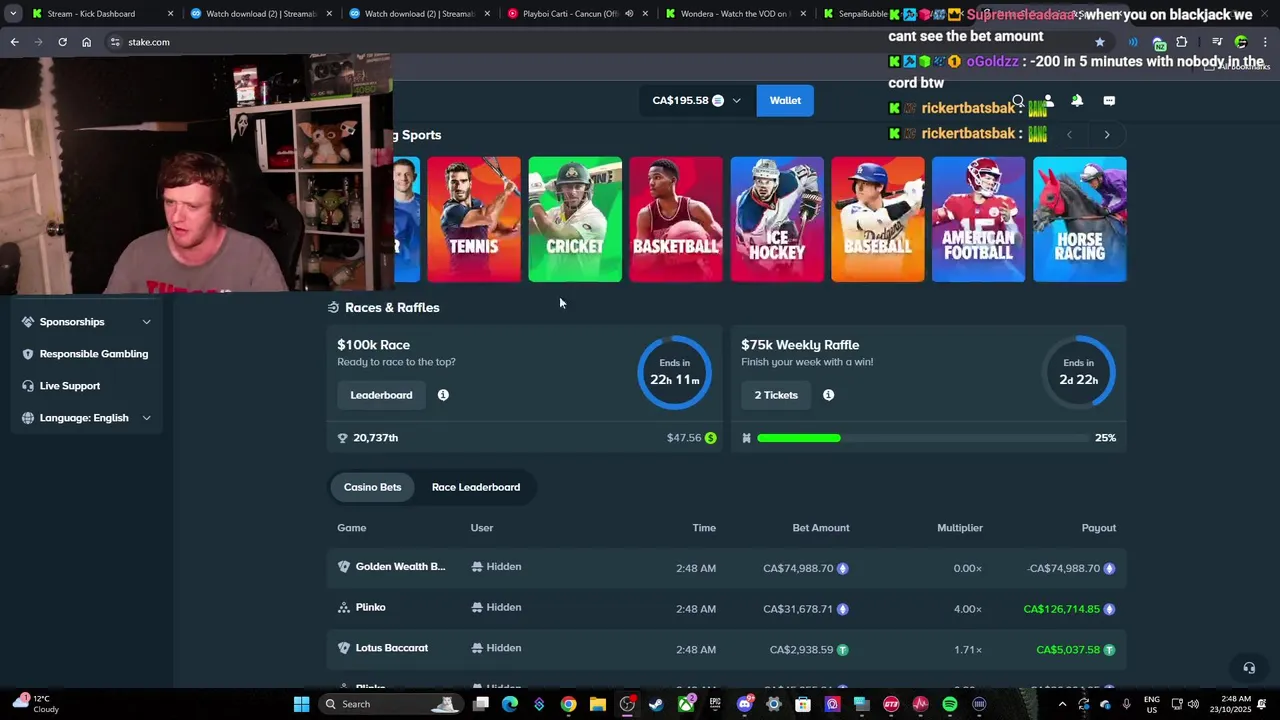Open Responsible Gambling in the sidebar
Screen dimensions: 1280x720
coord(86,354)
